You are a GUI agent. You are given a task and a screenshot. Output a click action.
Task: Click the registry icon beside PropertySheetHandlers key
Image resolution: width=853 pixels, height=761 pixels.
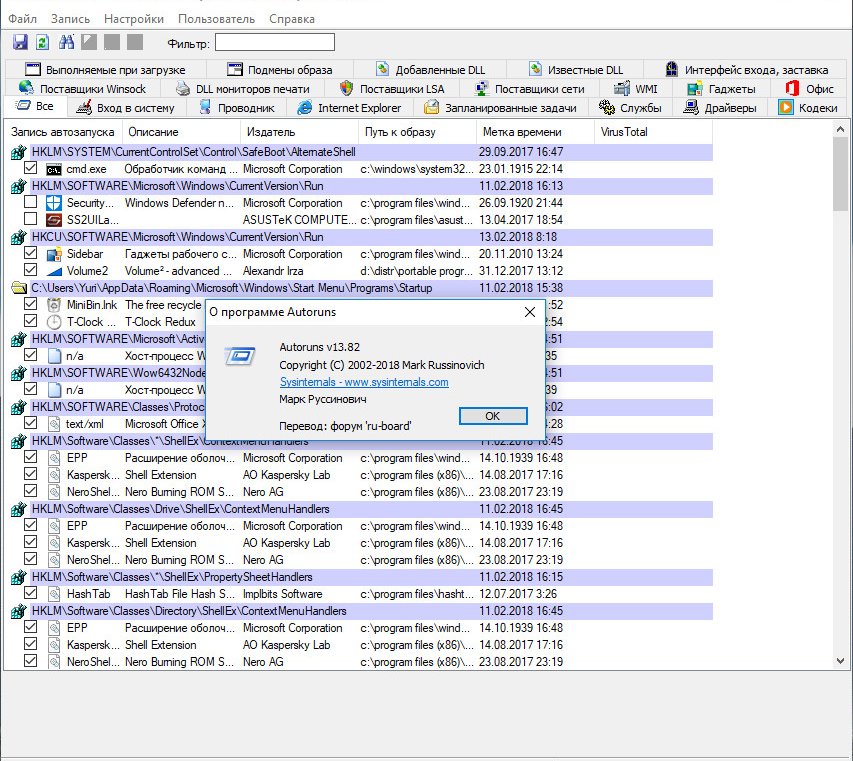point(18,577)
